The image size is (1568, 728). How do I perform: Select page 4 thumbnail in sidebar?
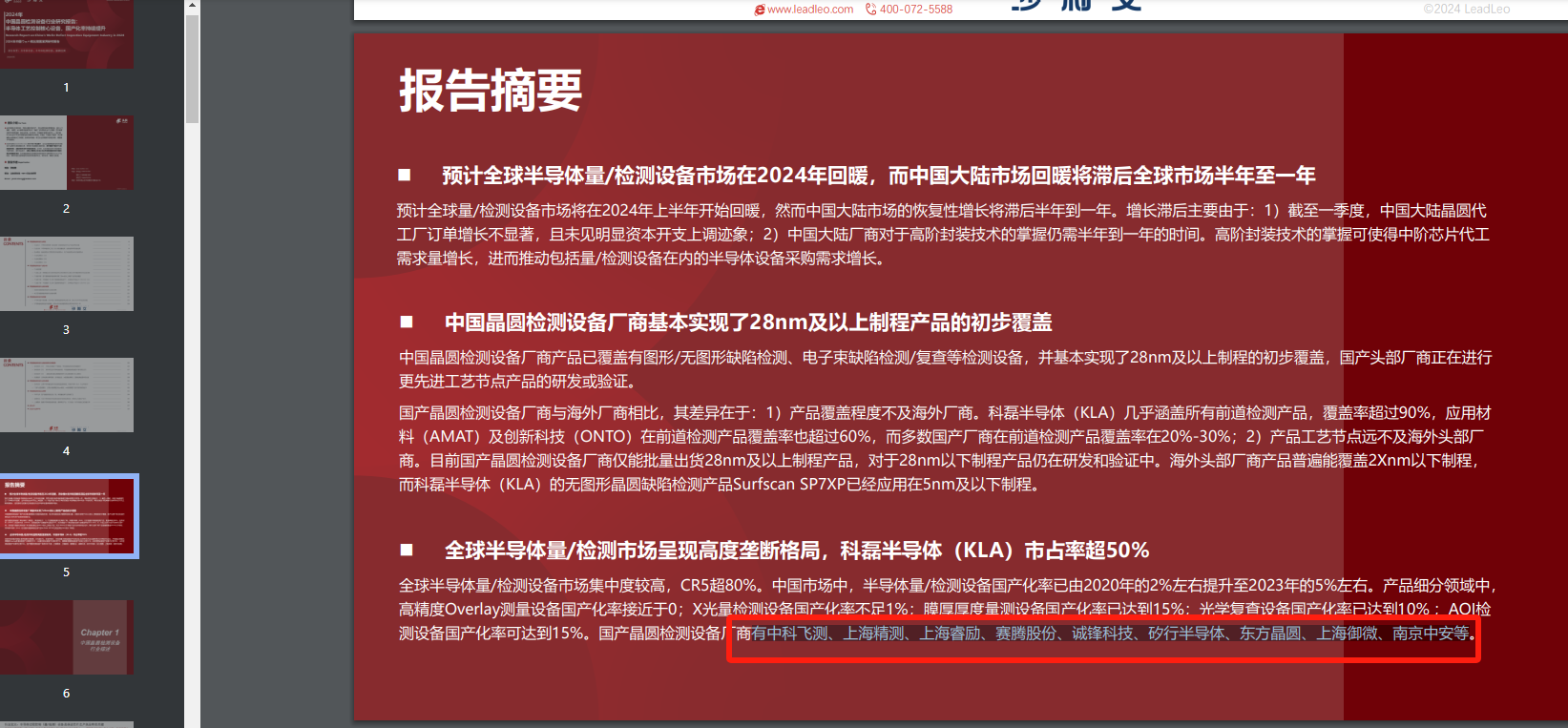[67, 395]
